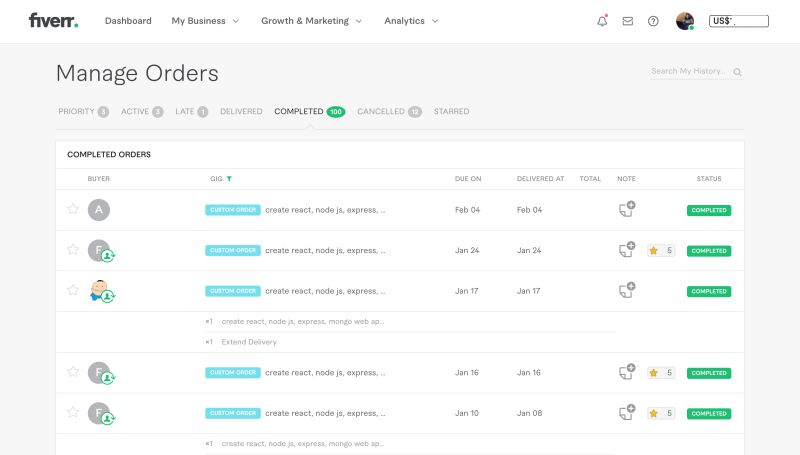The width and height of the screenshot is (800, 455).
Task: Expand the Growth & Marketing menu
Action: coord(312,21)
